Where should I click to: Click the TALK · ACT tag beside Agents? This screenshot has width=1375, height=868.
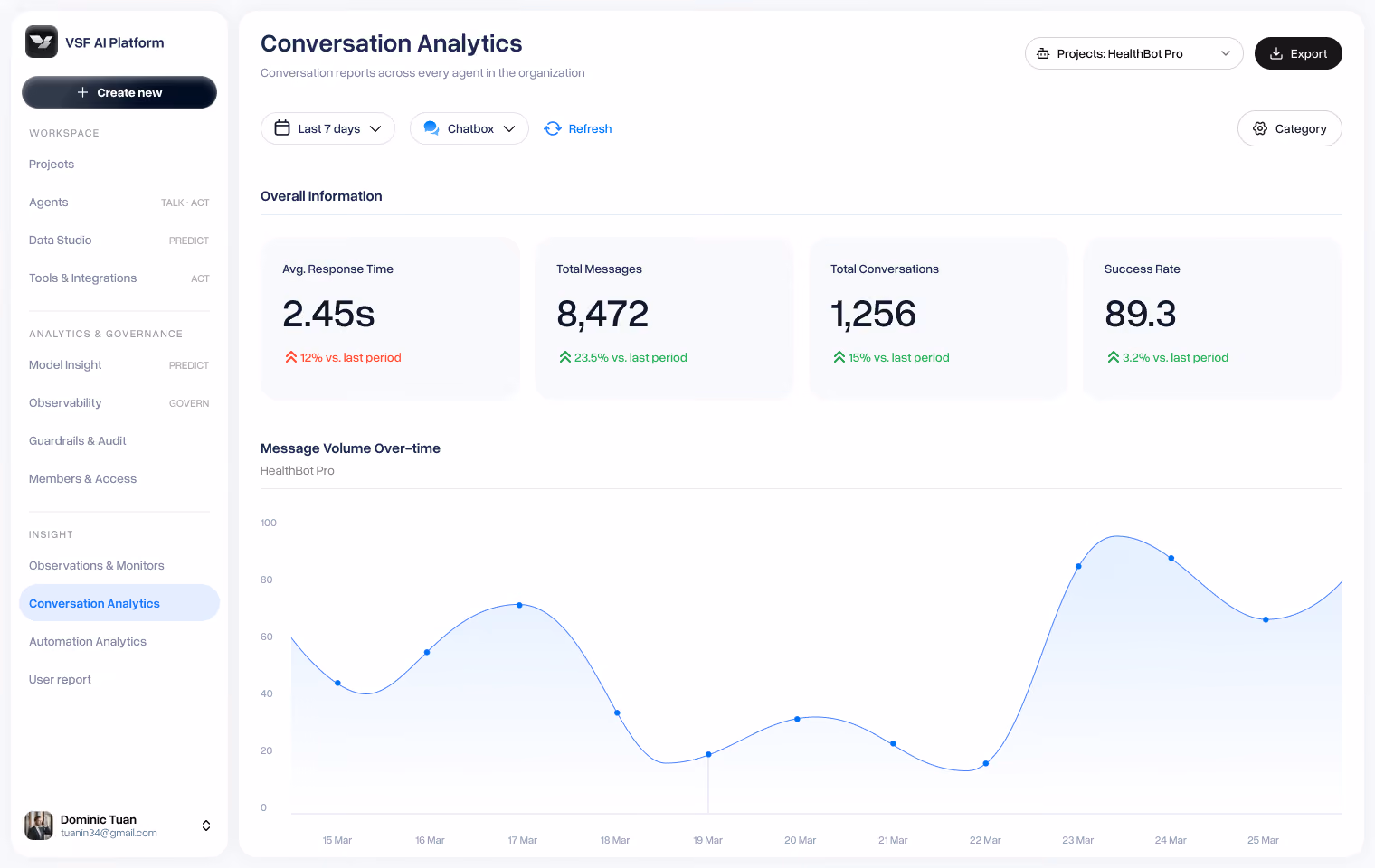coord(185,203)
